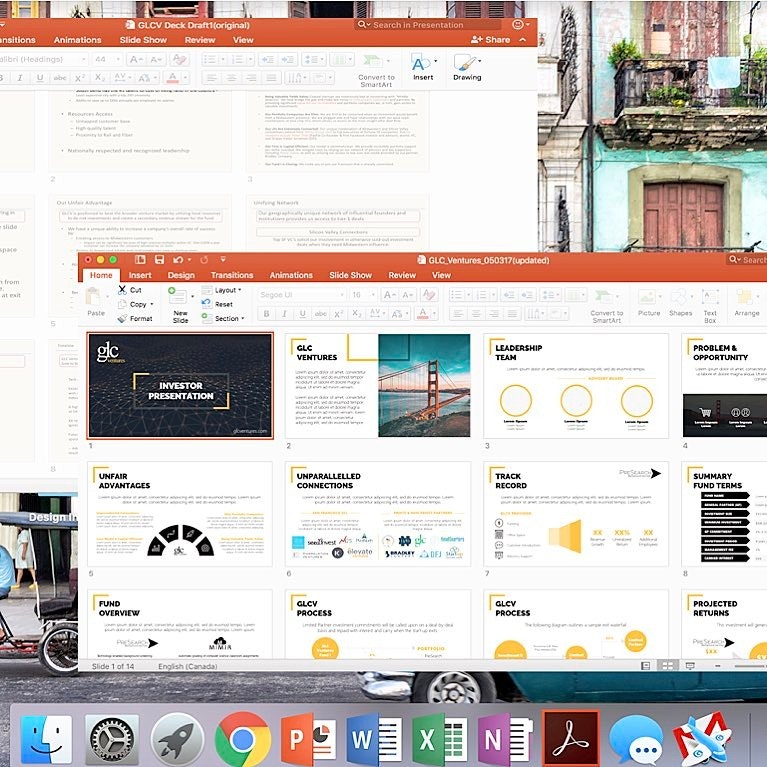Toggle Center alignment in GLC_Ventures ribbon
The width and height of the screenshot is (767, 767).
click(475, 313)
